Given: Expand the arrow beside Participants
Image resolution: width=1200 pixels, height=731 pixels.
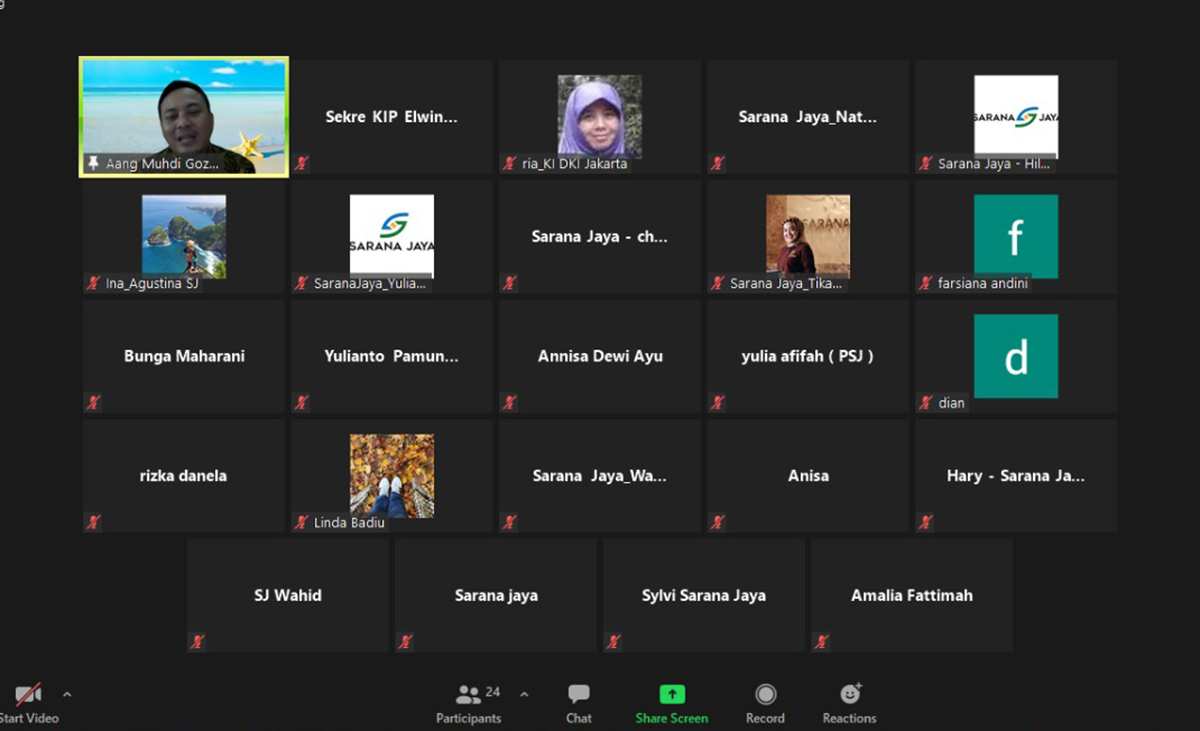Looking at the screenshot, I should 524,694.
